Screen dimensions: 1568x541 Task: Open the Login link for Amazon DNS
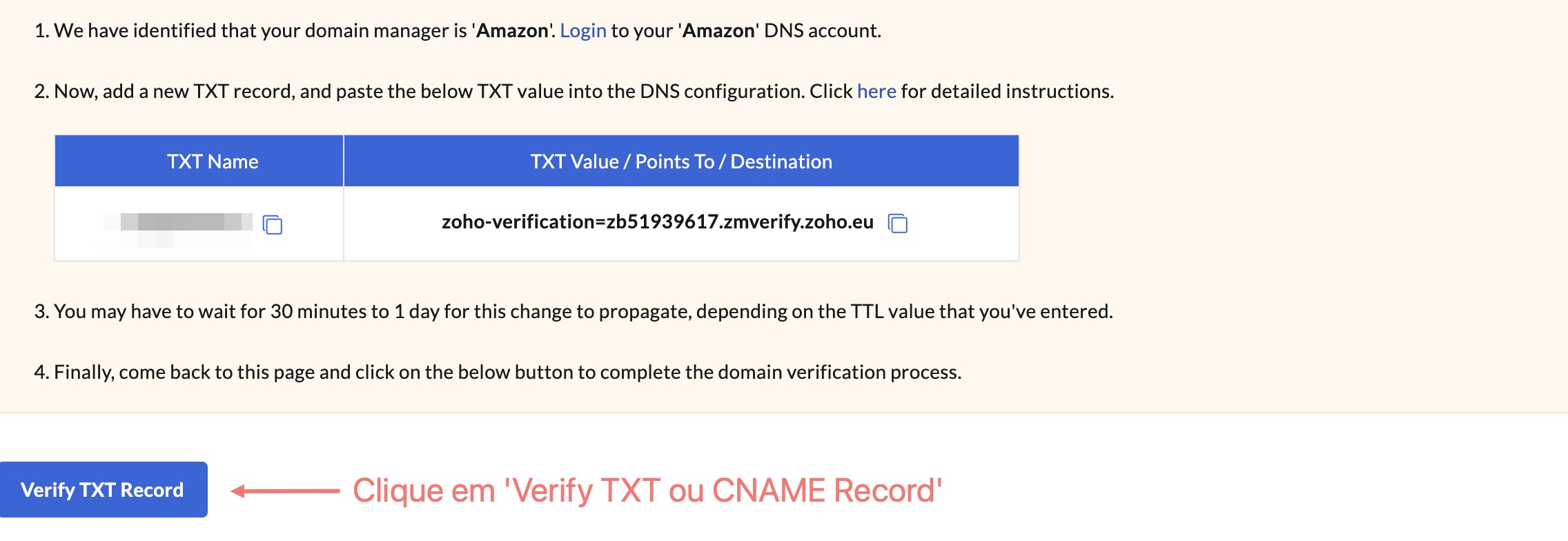(582, 30)
